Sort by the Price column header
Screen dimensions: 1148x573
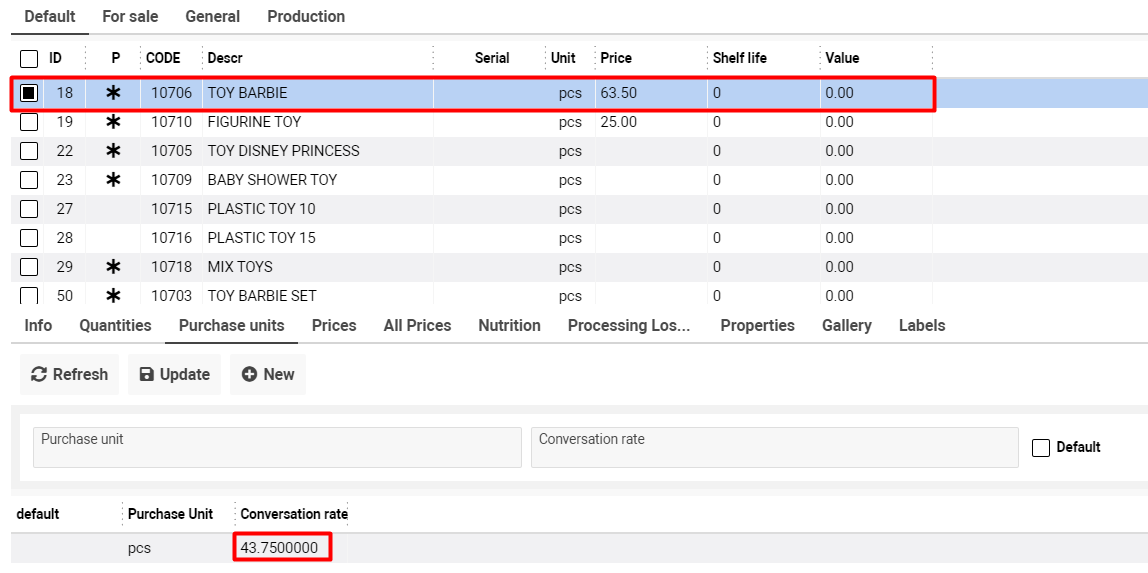pyautogui.click(x=616, y=58)
